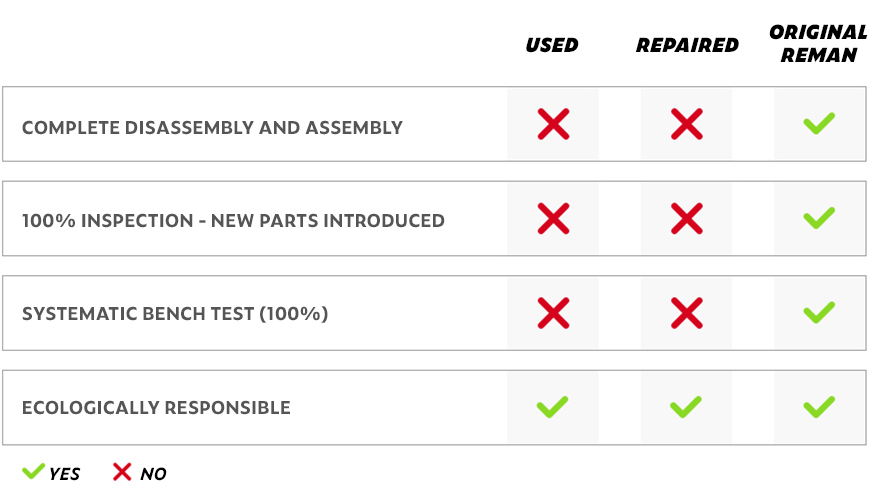The height and width of the screenshot is (500, 875).
Task: Select Complete Disassembly and Assembly row label
Action: pyautogui.click(x=212, y=128)
